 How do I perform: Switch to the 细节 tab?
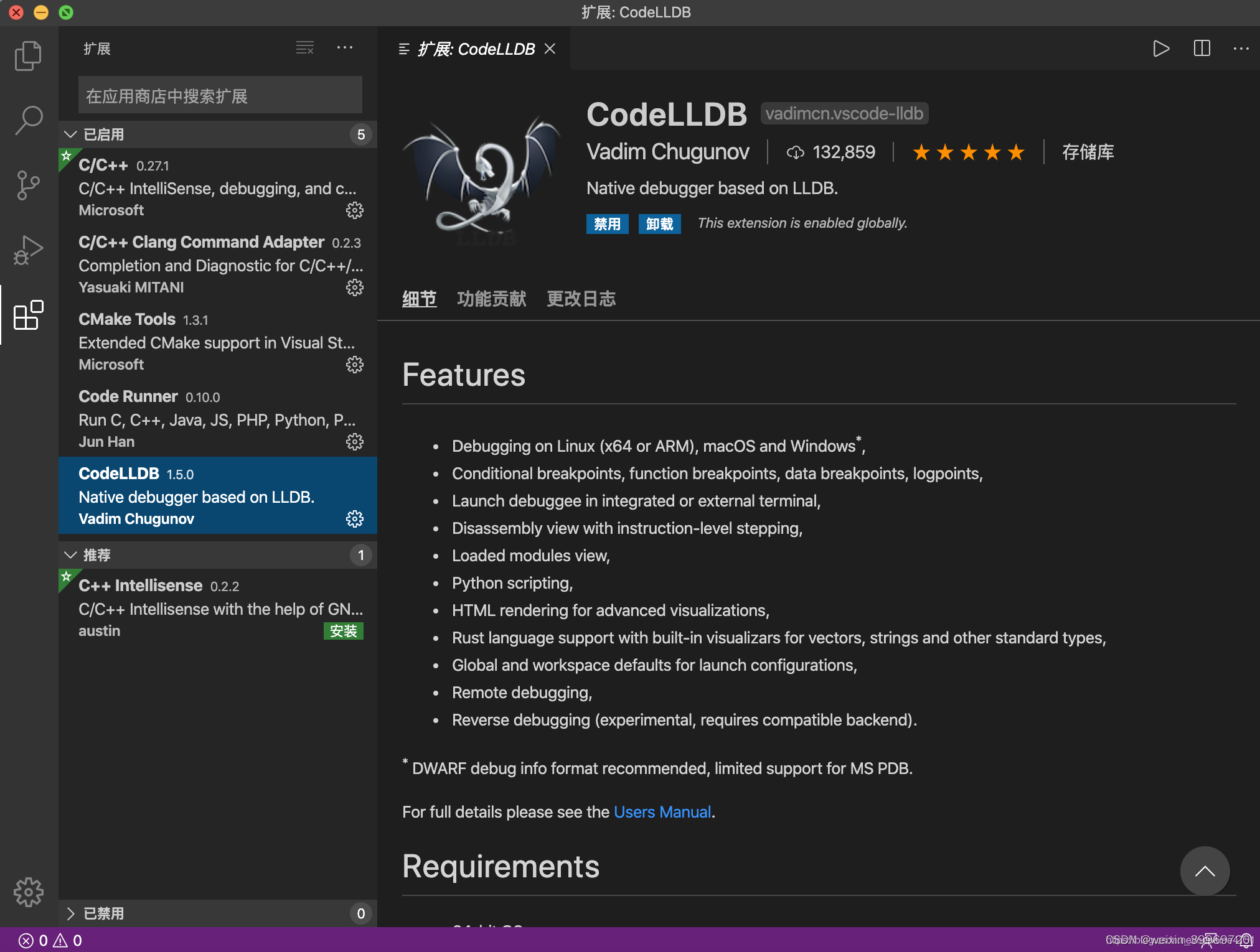tap(419, 299)
